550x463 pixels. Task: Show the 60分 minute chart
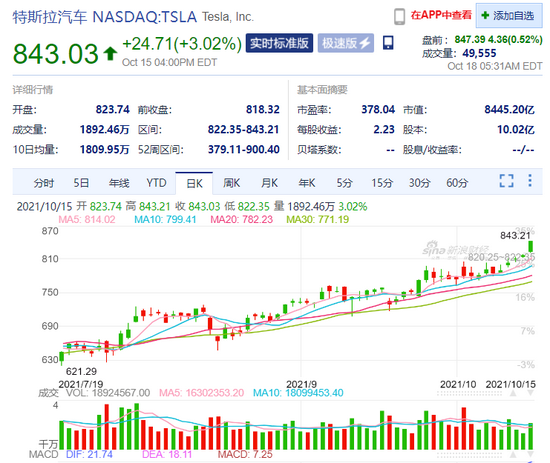pyautogui.click(x=457, y=183)
